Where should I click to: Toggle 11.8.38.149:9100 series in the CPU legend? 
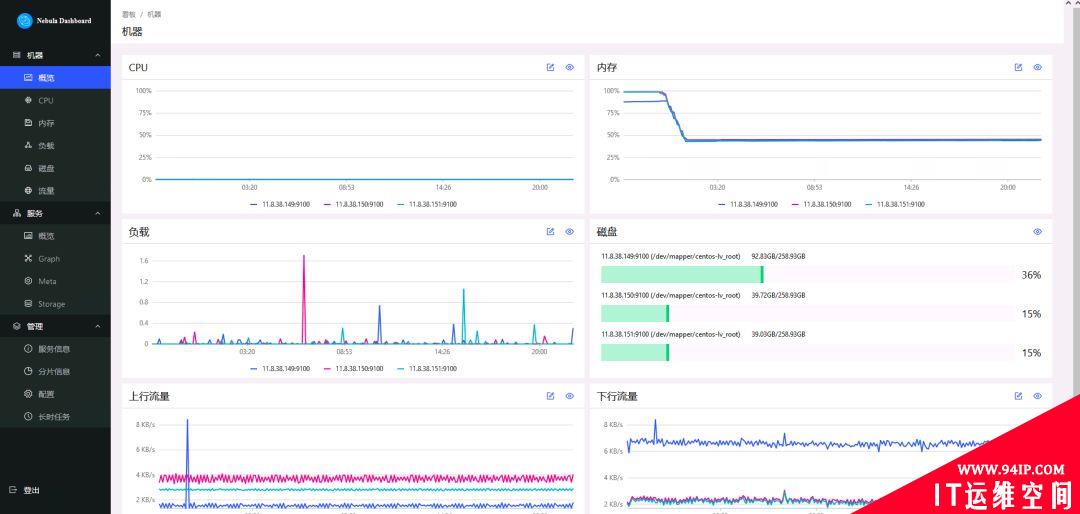tap(280, 205)
